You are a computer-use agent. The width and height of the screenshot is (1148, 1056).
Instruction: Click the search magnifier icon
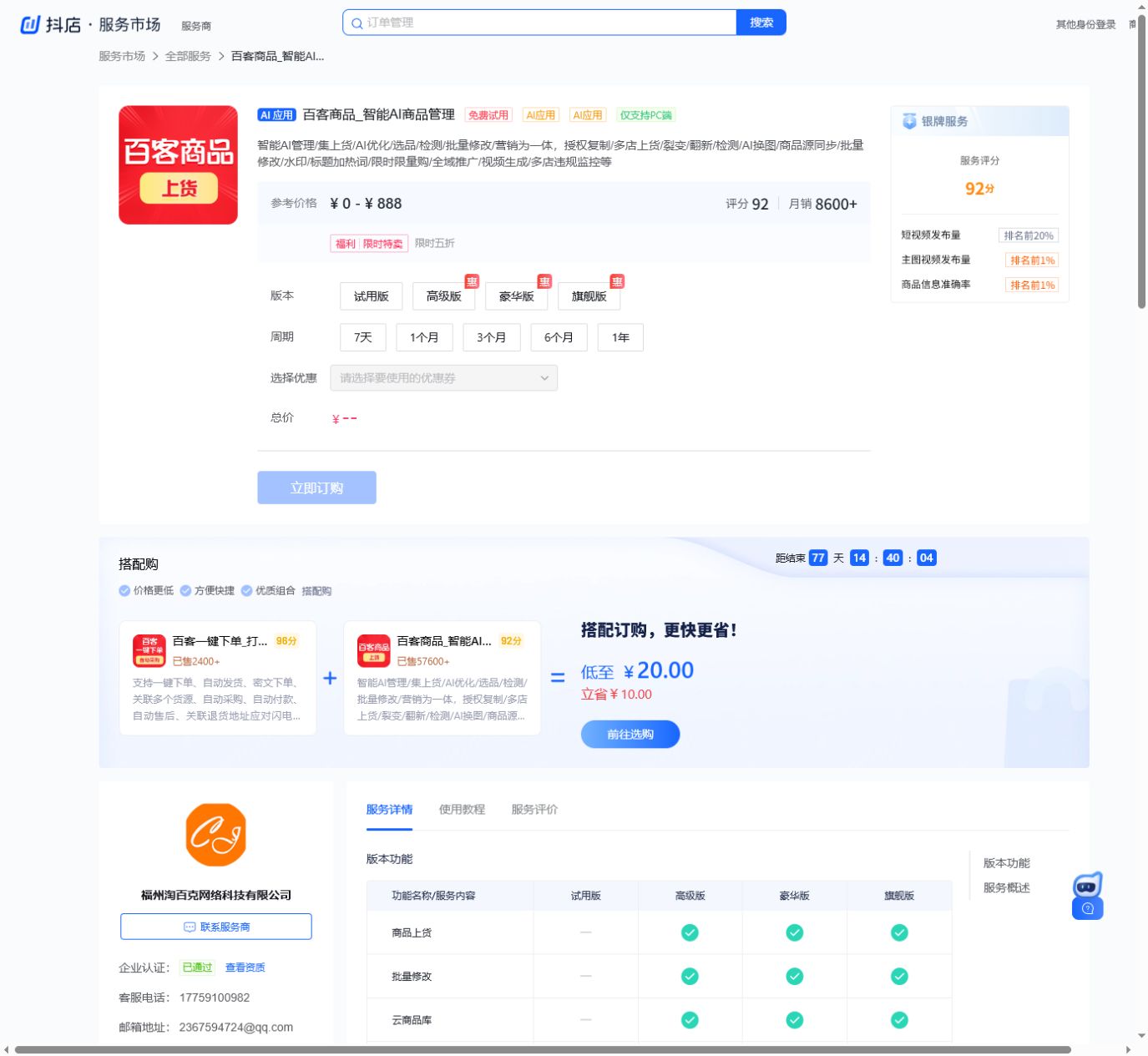pyautogui.click(x=357, y=23)
